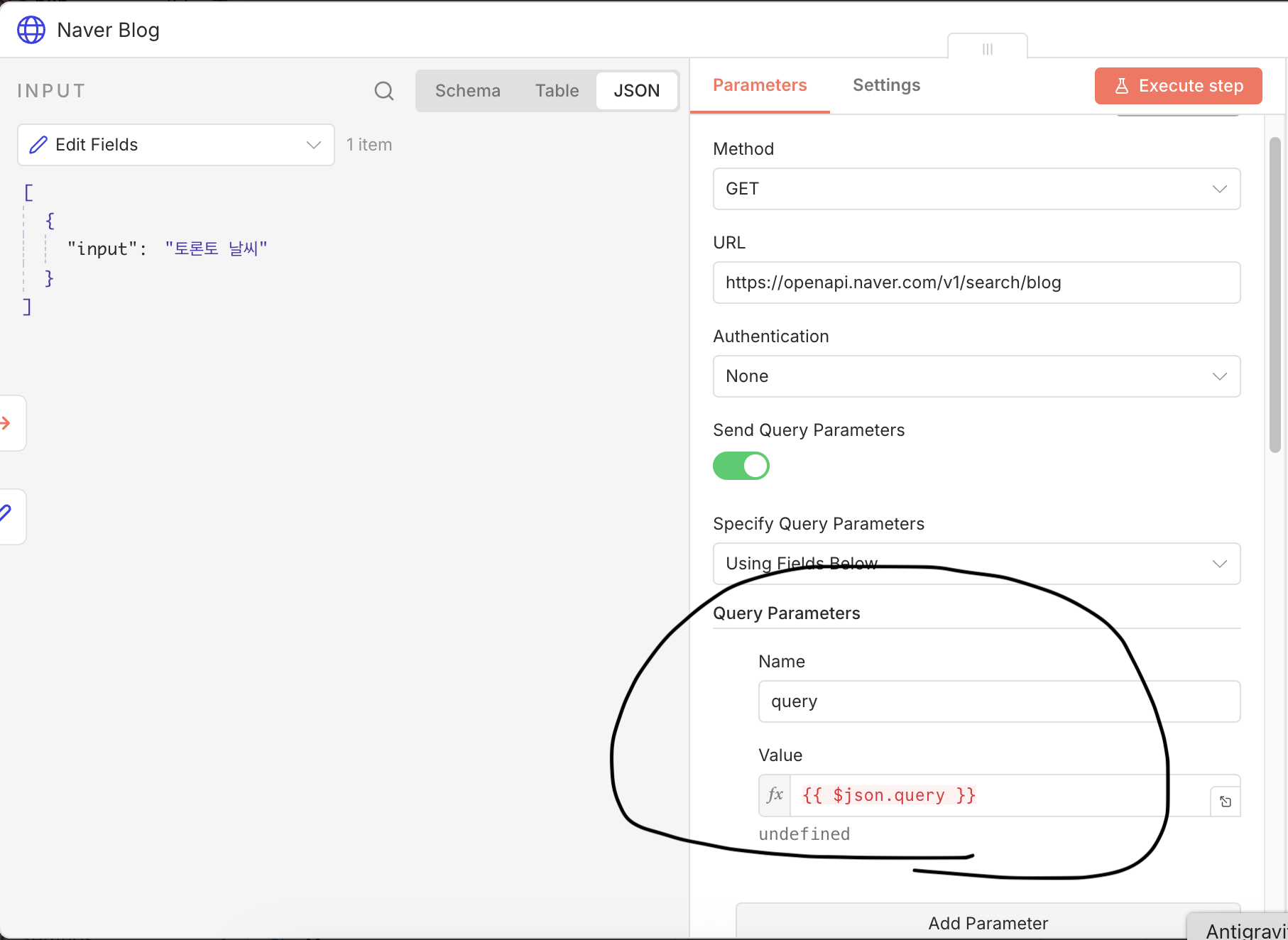
Task: Open the expression editor expand icon
Action: pyautogui.click(x=1226, y=802)
